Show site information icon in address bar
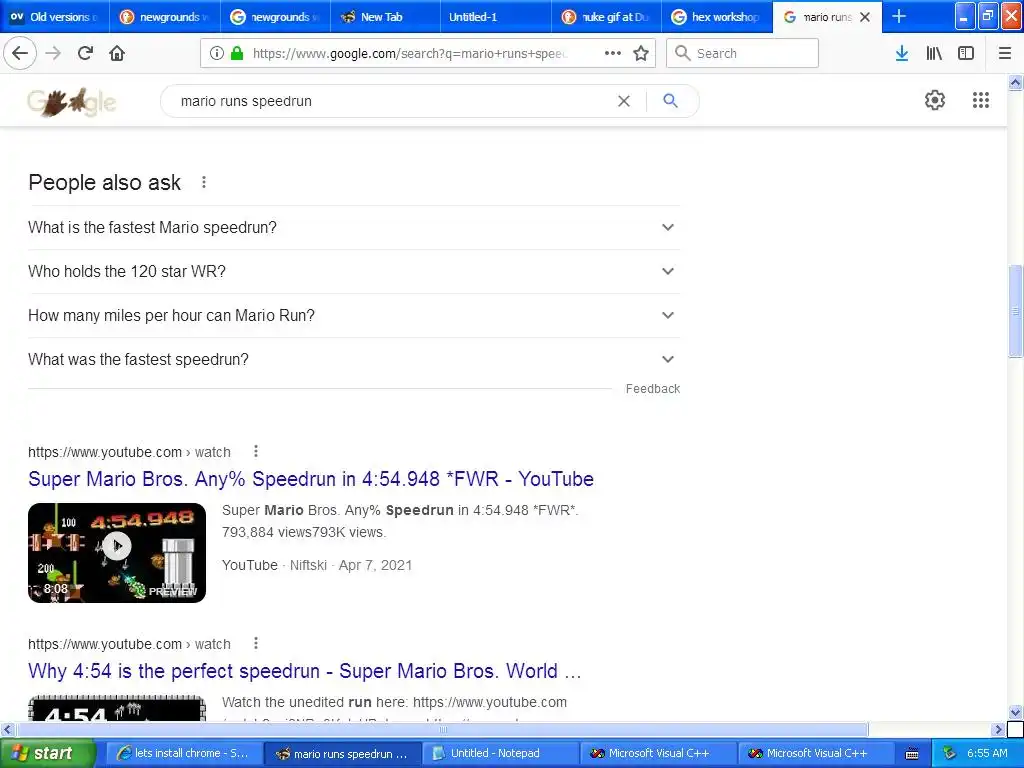This screenshot has width=1024, height=768. (217, 53)
